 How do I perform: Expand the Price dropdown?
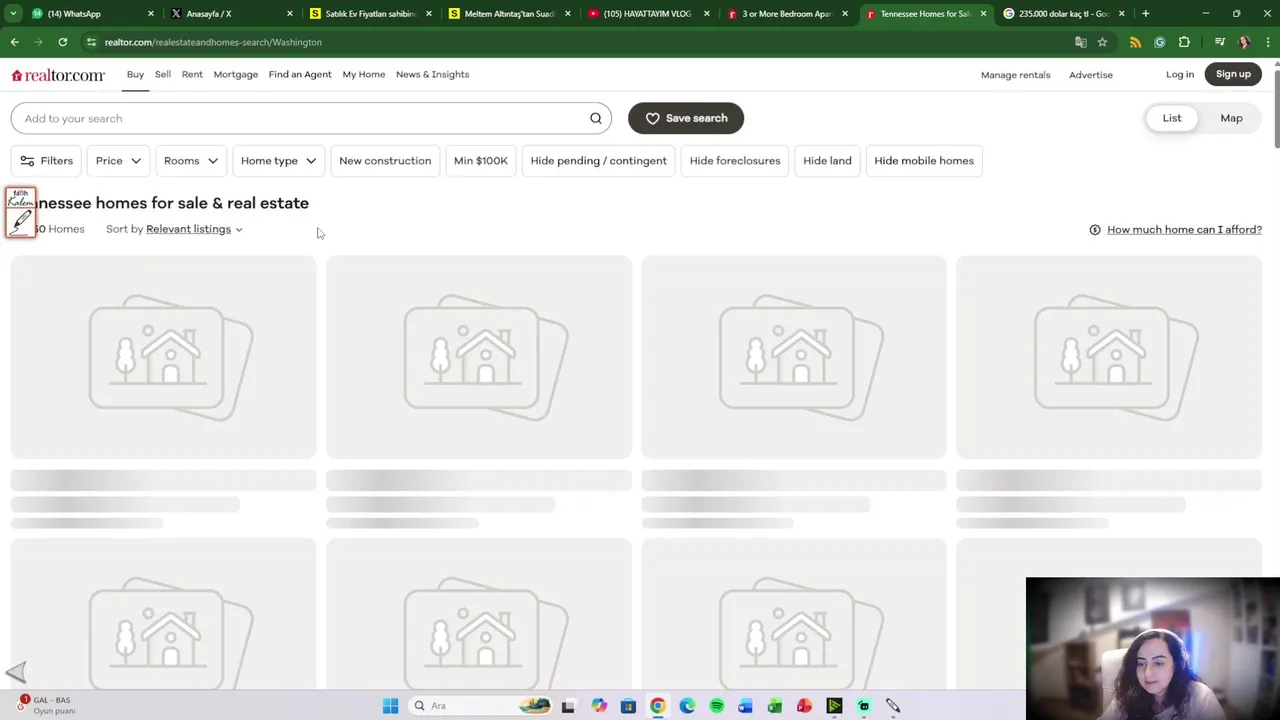(118, 161)
